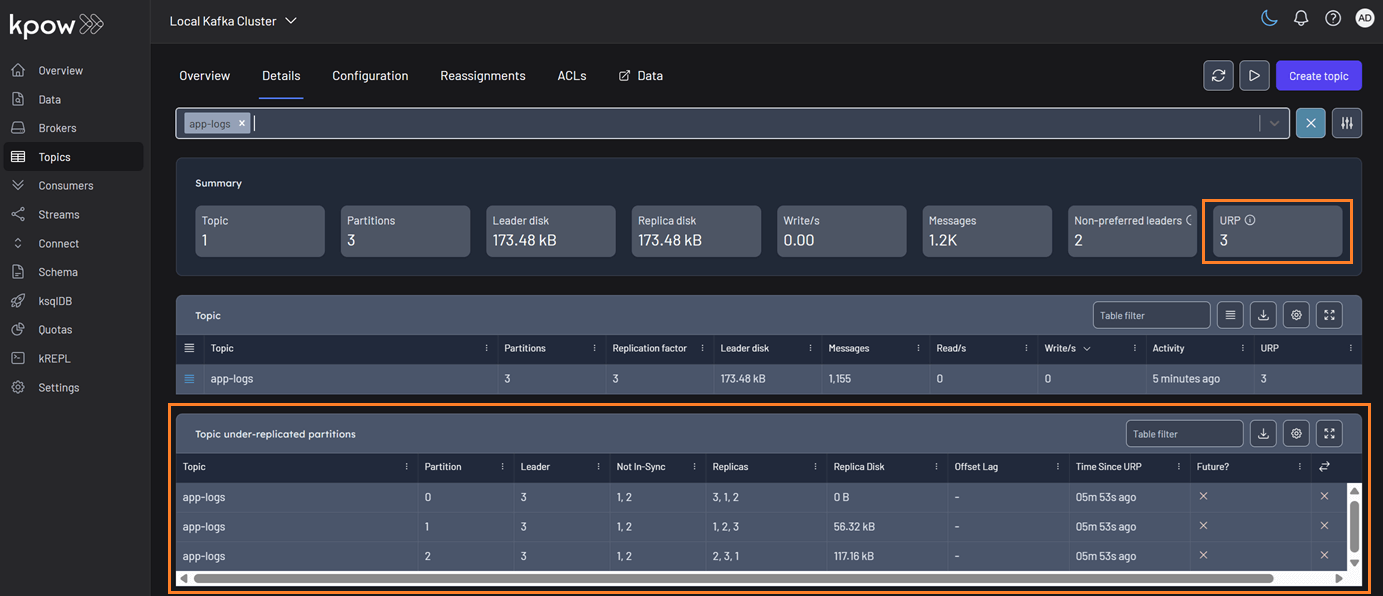
Task: Open Topic table gear settings
Action: [1297, 315]
